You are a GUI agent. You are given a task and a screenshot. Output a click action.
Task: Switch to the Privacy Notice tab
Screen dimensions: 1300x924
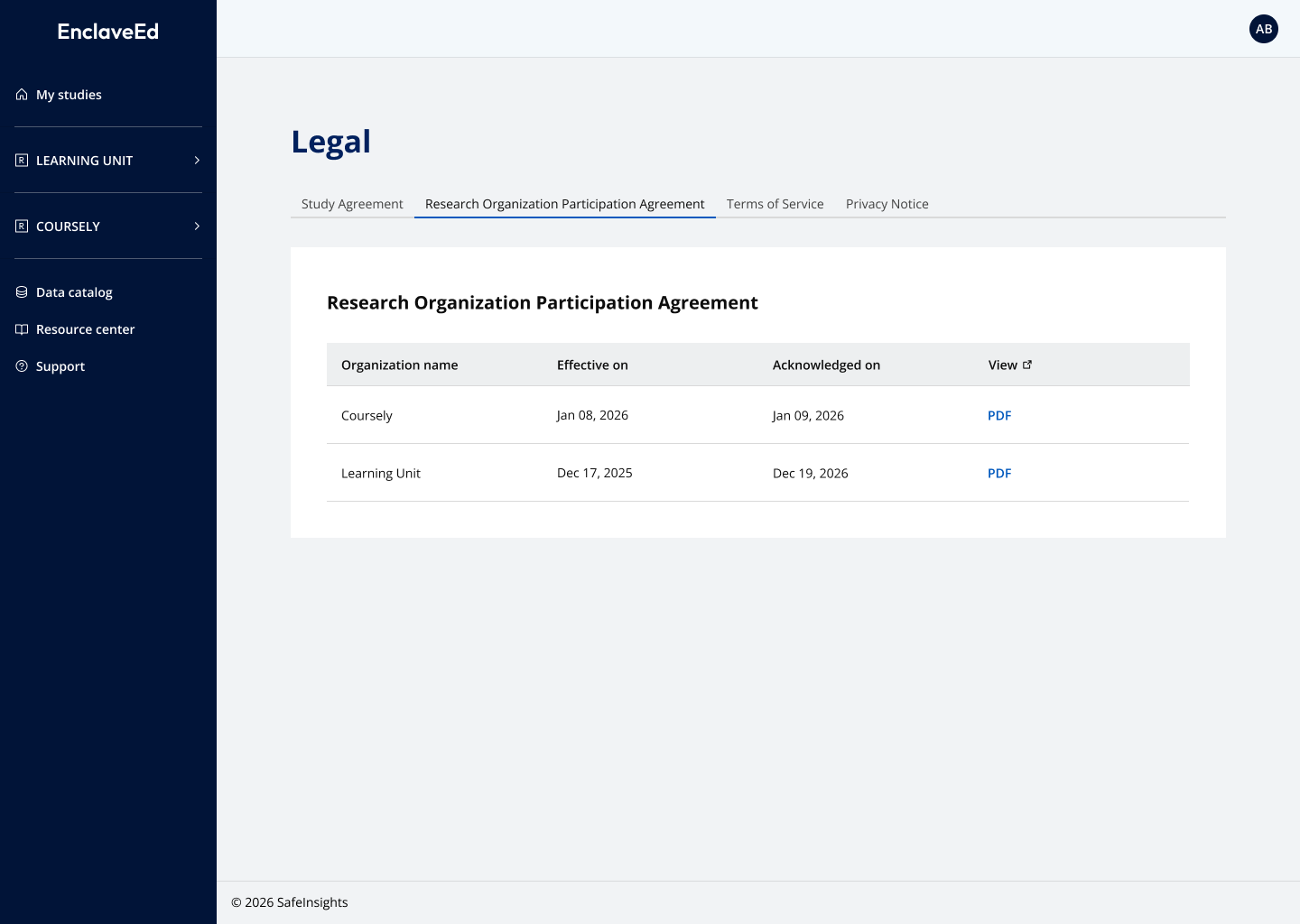point(887,204)
